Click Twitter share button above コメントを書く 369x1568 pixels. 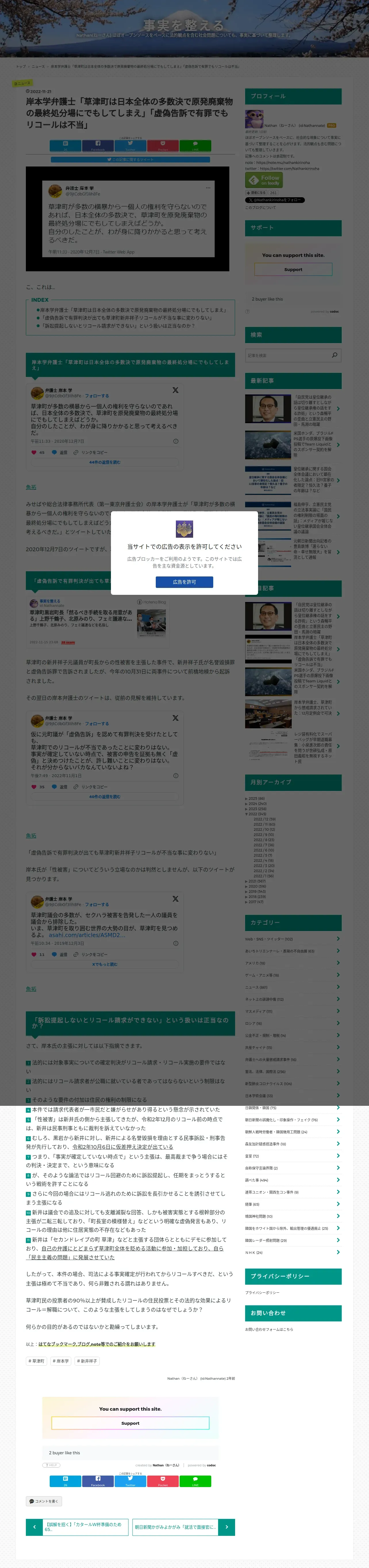pos(130,1482)
